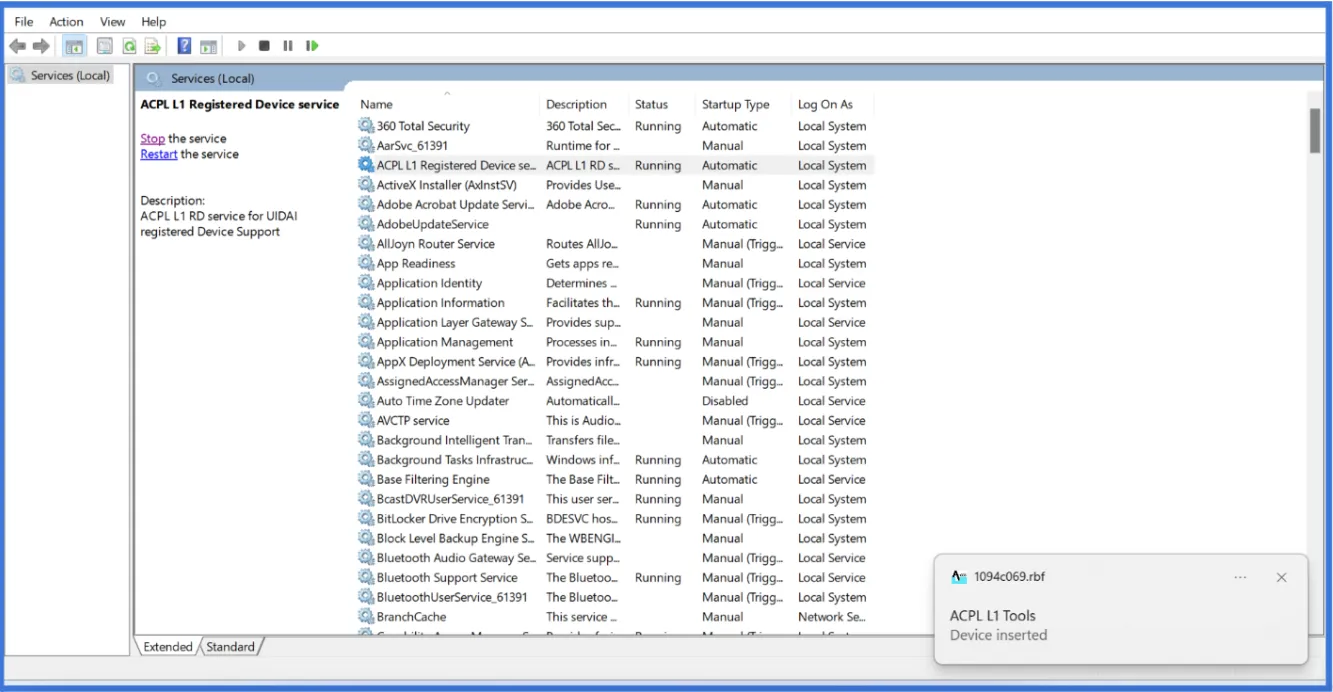Select Application Identity service name
The image size is (1333, 692).
coord(429,283)
